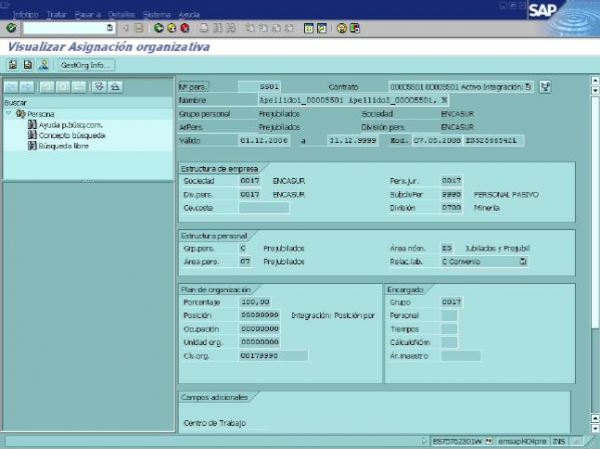Click org structure icon next to Contrato field

pos(545,87)
